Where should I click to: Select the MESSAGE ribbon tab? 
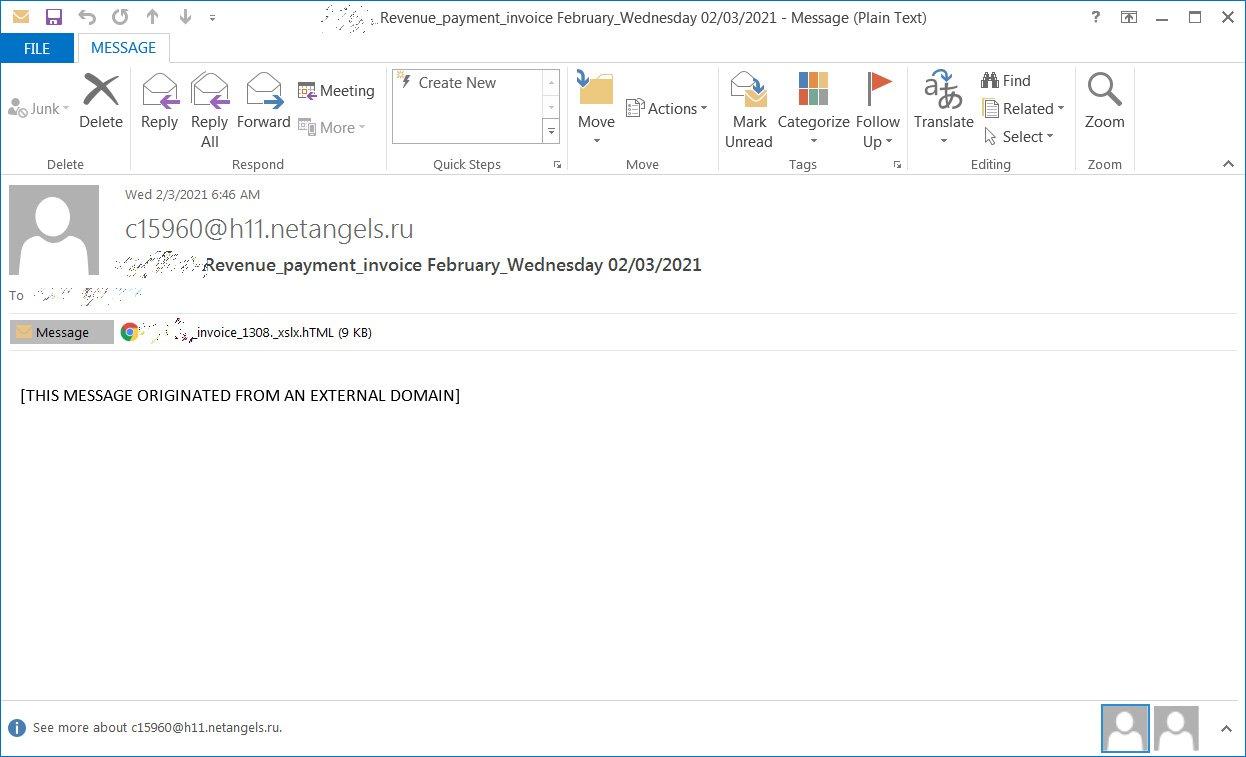pos(123,48)
